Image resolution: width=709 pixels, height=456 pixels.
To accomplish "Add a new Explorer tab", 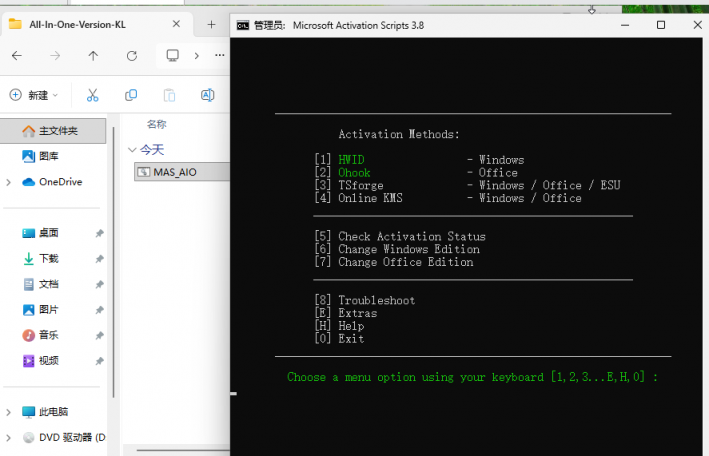I will click(211, 24).
